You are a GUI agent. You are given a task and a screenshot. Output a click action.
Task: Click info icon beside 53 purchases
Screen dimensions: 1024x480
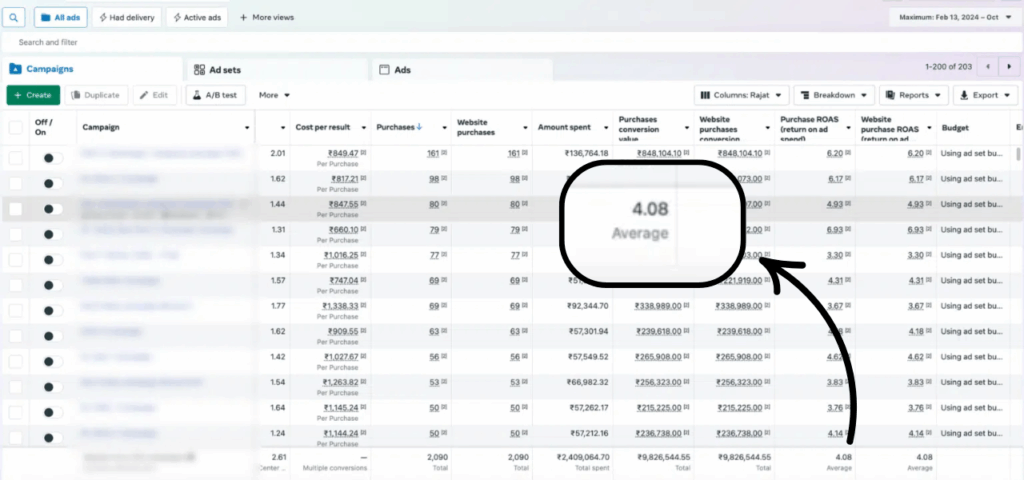click(x=444, y=383)
